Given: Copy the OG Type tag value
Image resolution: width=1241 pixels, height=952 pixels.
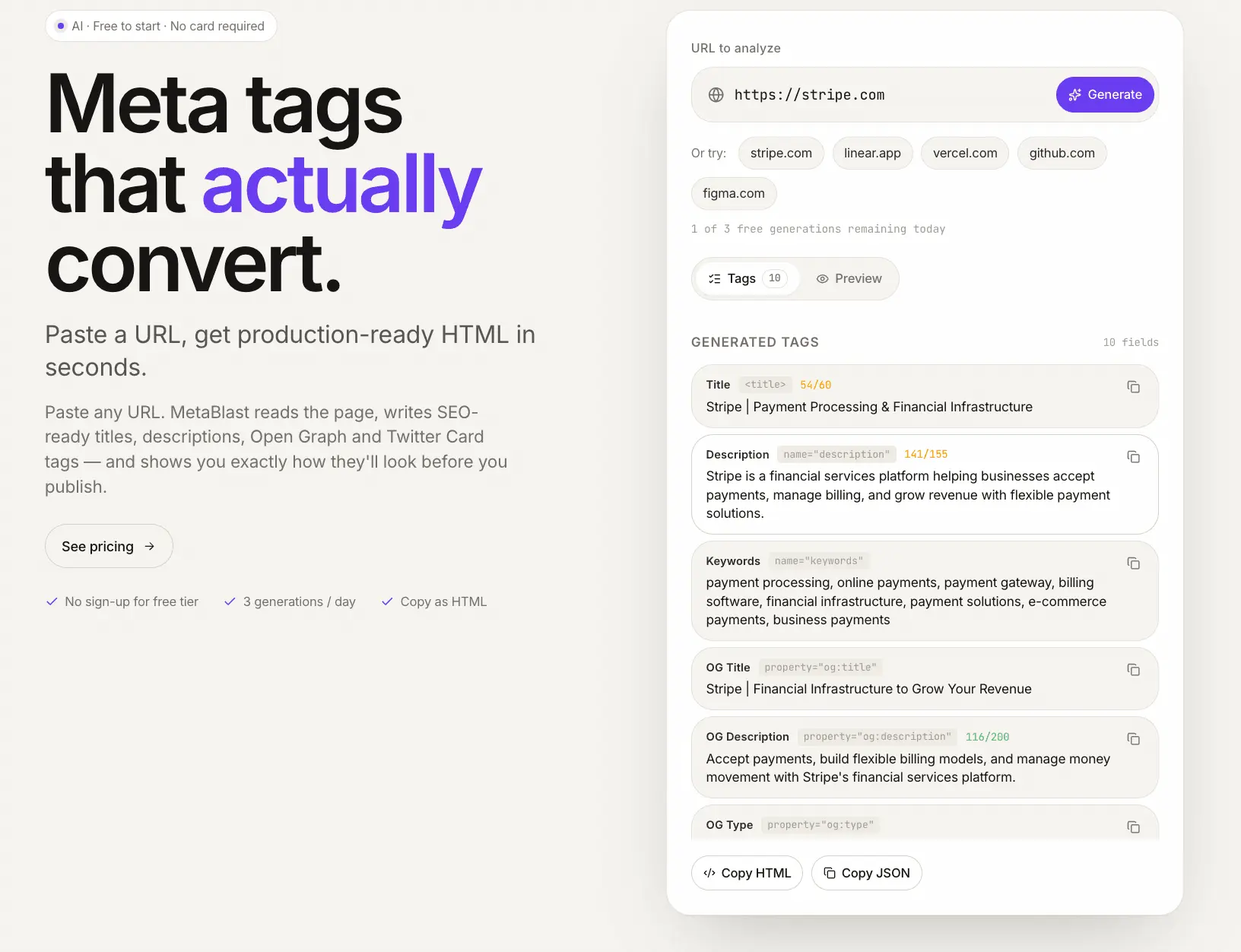Looking at the screenshot, I should 1133,827.
